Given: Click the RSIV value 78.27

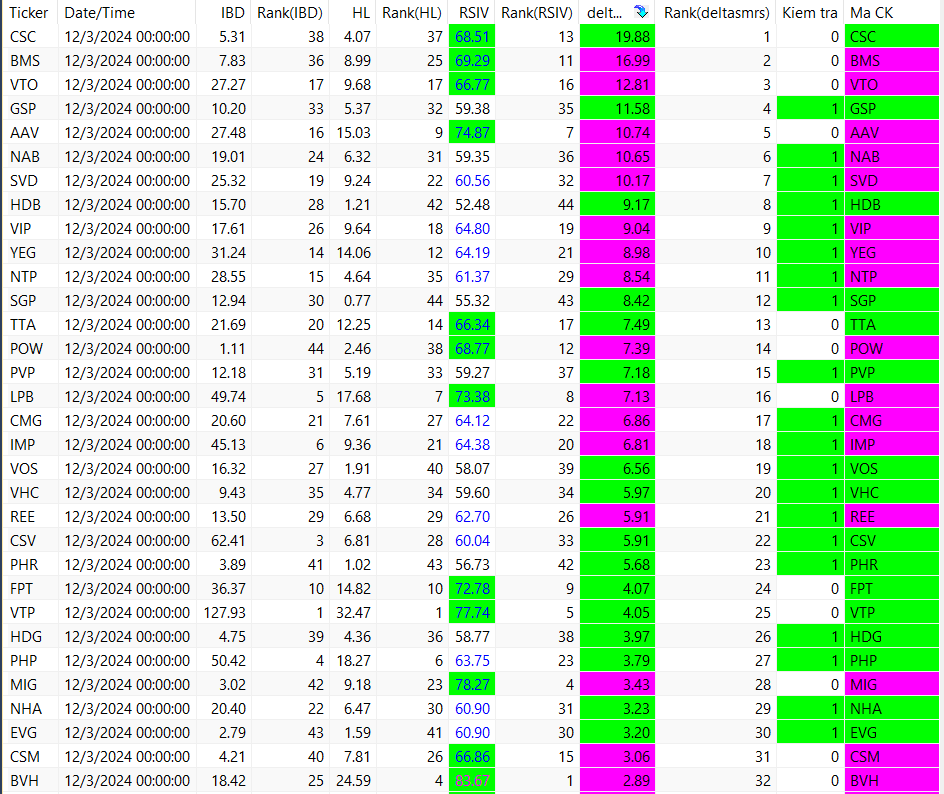Looking at the screenshot, I should (472, 685).
